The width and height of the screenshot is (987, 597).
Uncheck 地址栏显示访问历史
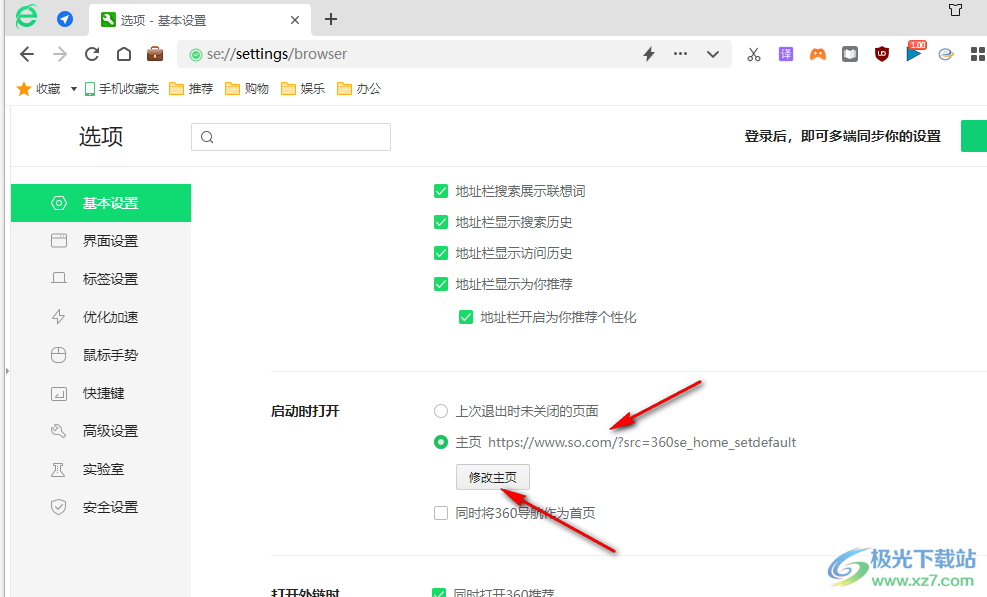tap(441, 253)
